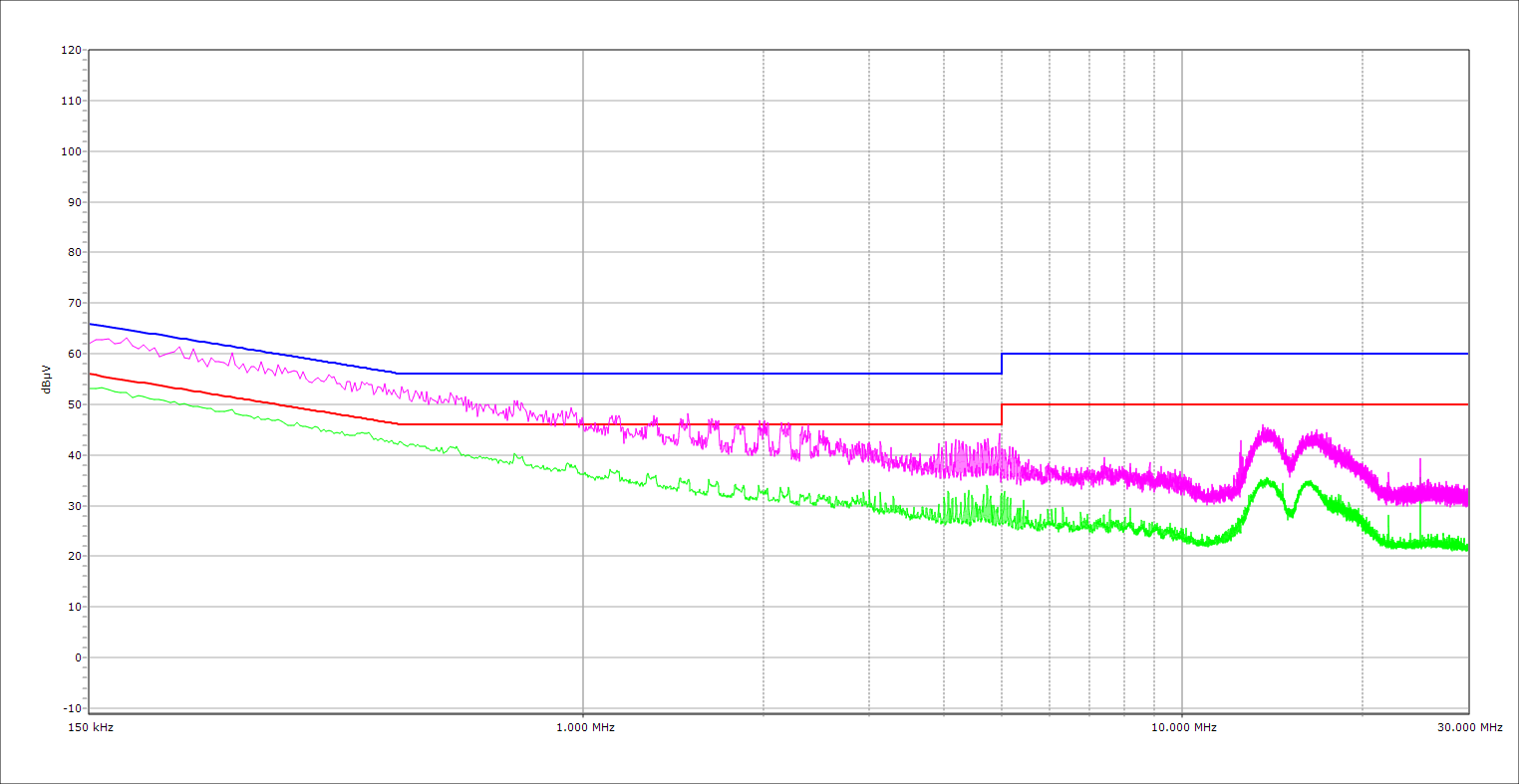This screenshot has height=784, width=1519.
Task: Select the magenta trace's highest hump above 10 MHz
Action: point(1264,432)
